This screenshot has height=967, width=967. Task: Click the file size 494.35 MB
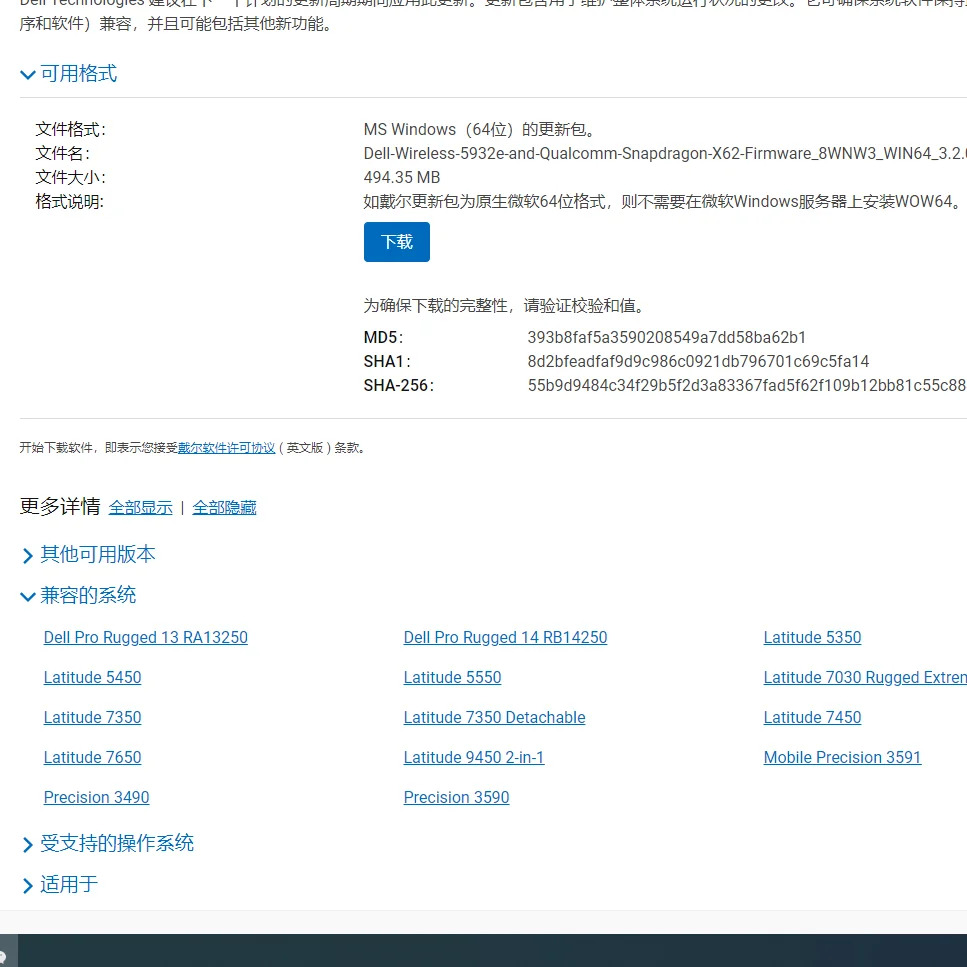coord(401,178)
